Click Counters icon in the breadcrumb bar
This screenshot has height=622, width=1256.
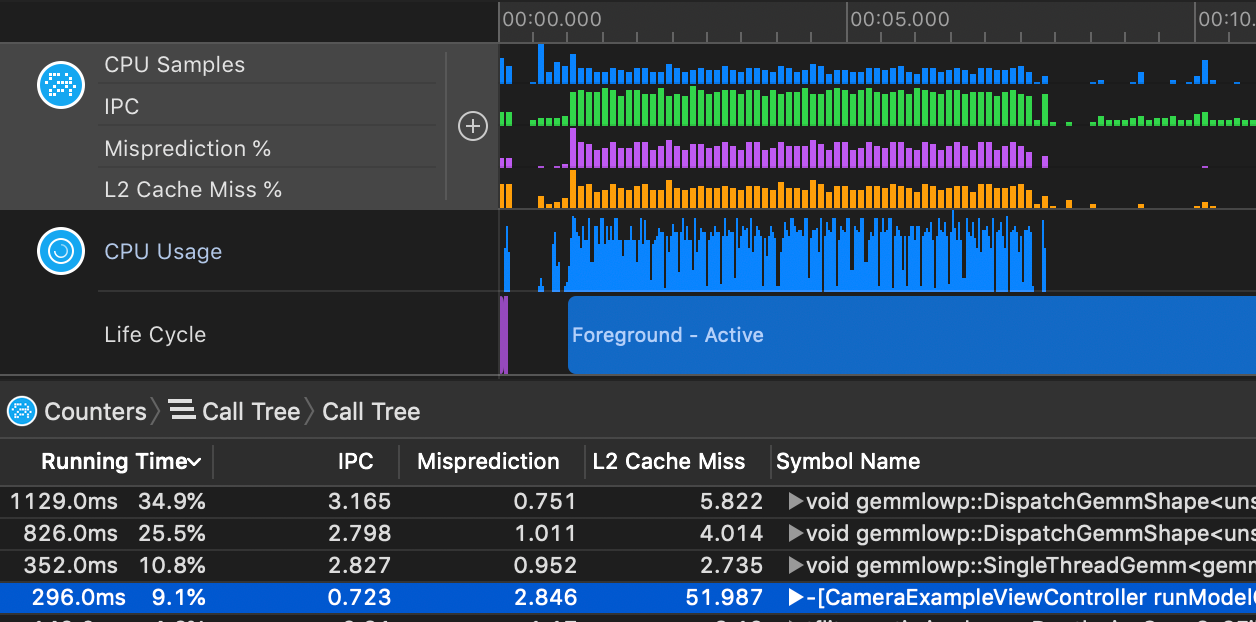(x=21, y=411)
